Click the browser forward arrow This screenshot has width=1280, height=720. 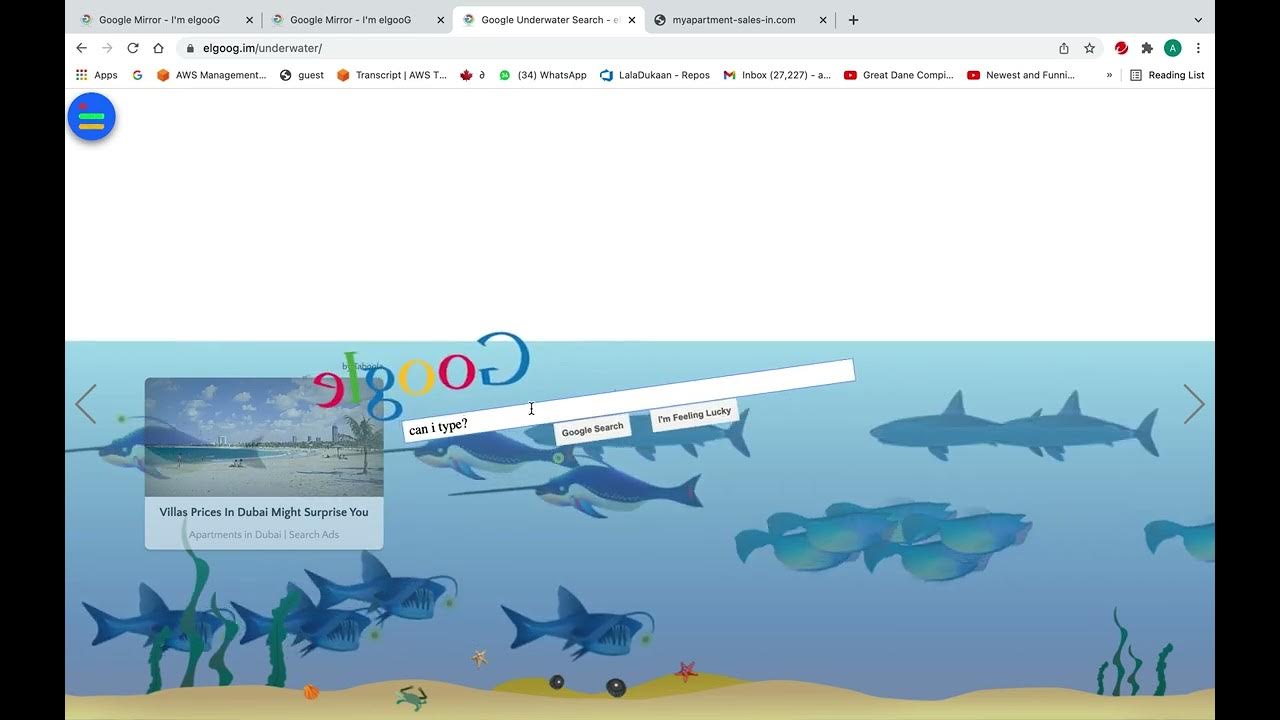click(107, 48)
